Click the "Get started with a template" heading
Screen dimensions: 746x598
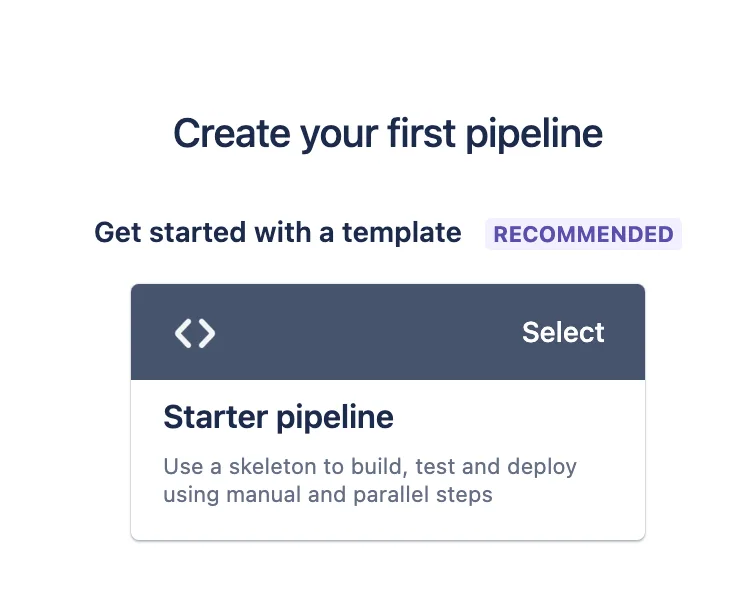(x=278, y=233)
